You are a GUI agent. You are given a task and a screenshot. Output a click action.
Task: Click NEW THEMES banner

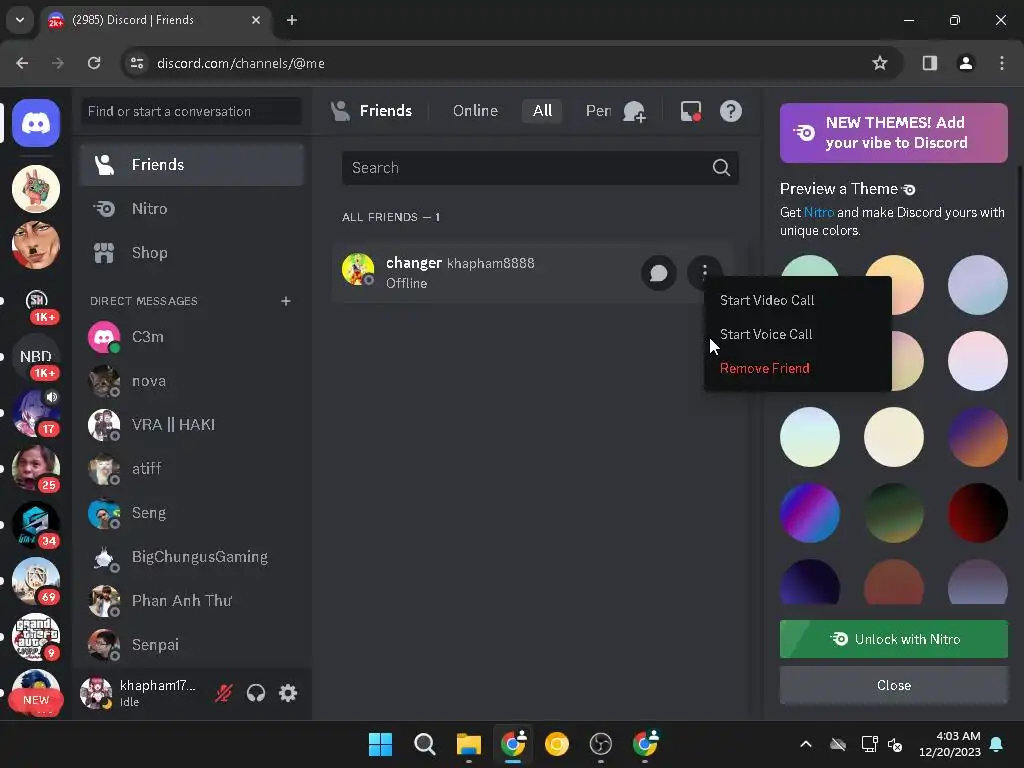point(893,133)
